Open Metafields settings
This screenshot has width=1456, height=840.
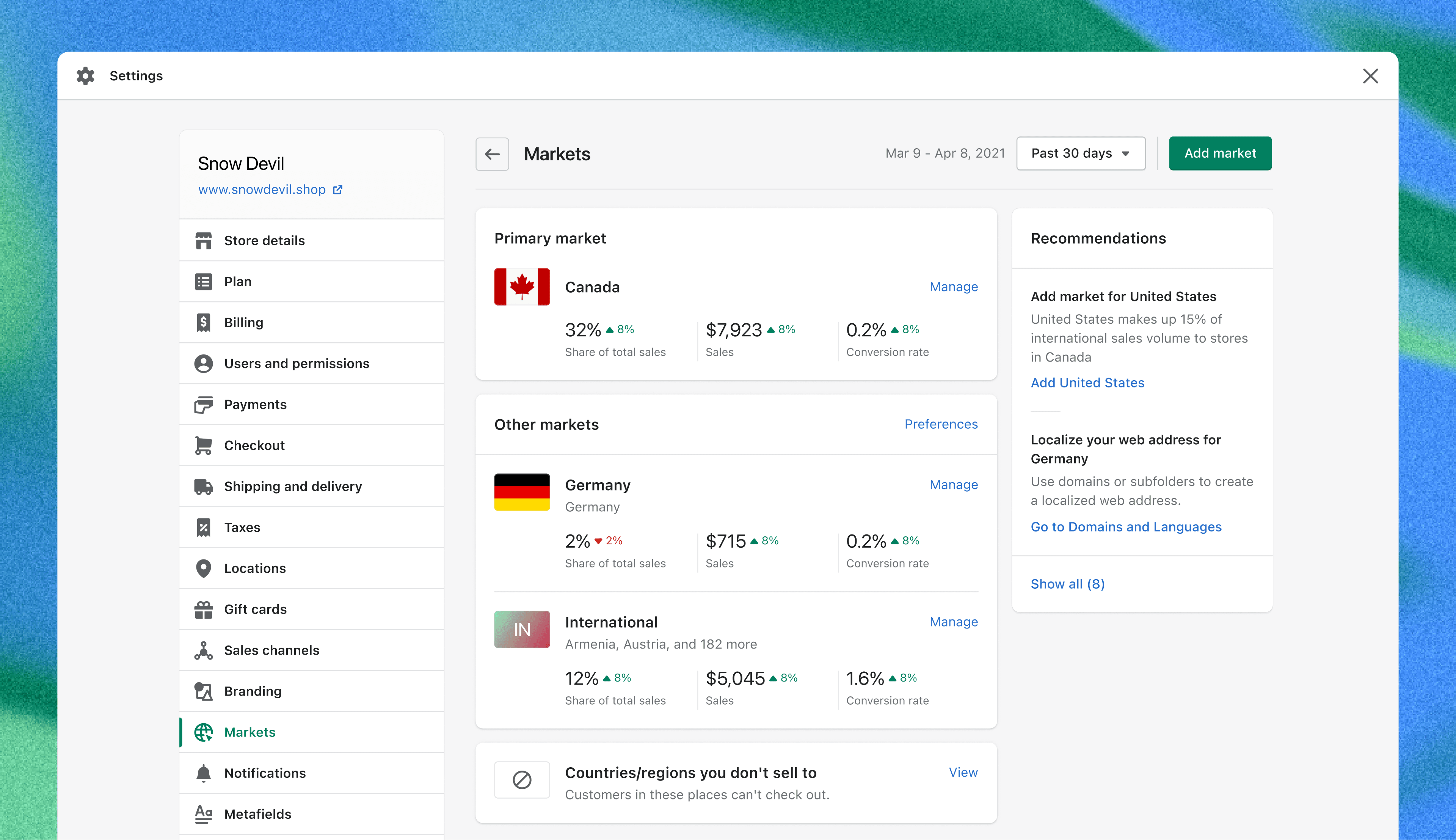point(312,814)
